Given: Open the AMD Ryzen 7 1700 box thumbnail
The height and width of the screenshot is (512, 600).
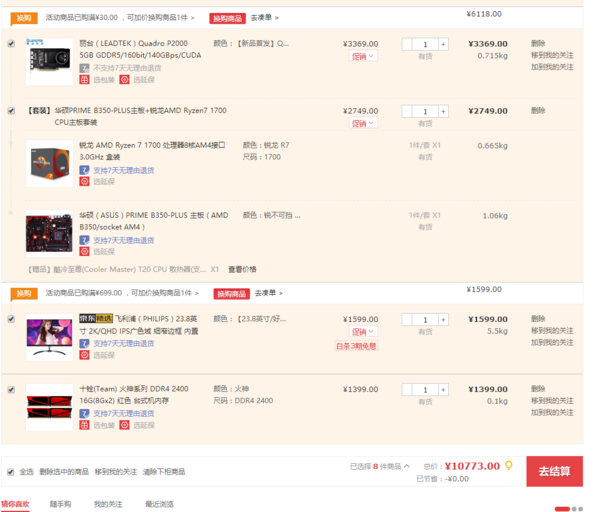Looking at the screenshot, I should click(49, 163).
